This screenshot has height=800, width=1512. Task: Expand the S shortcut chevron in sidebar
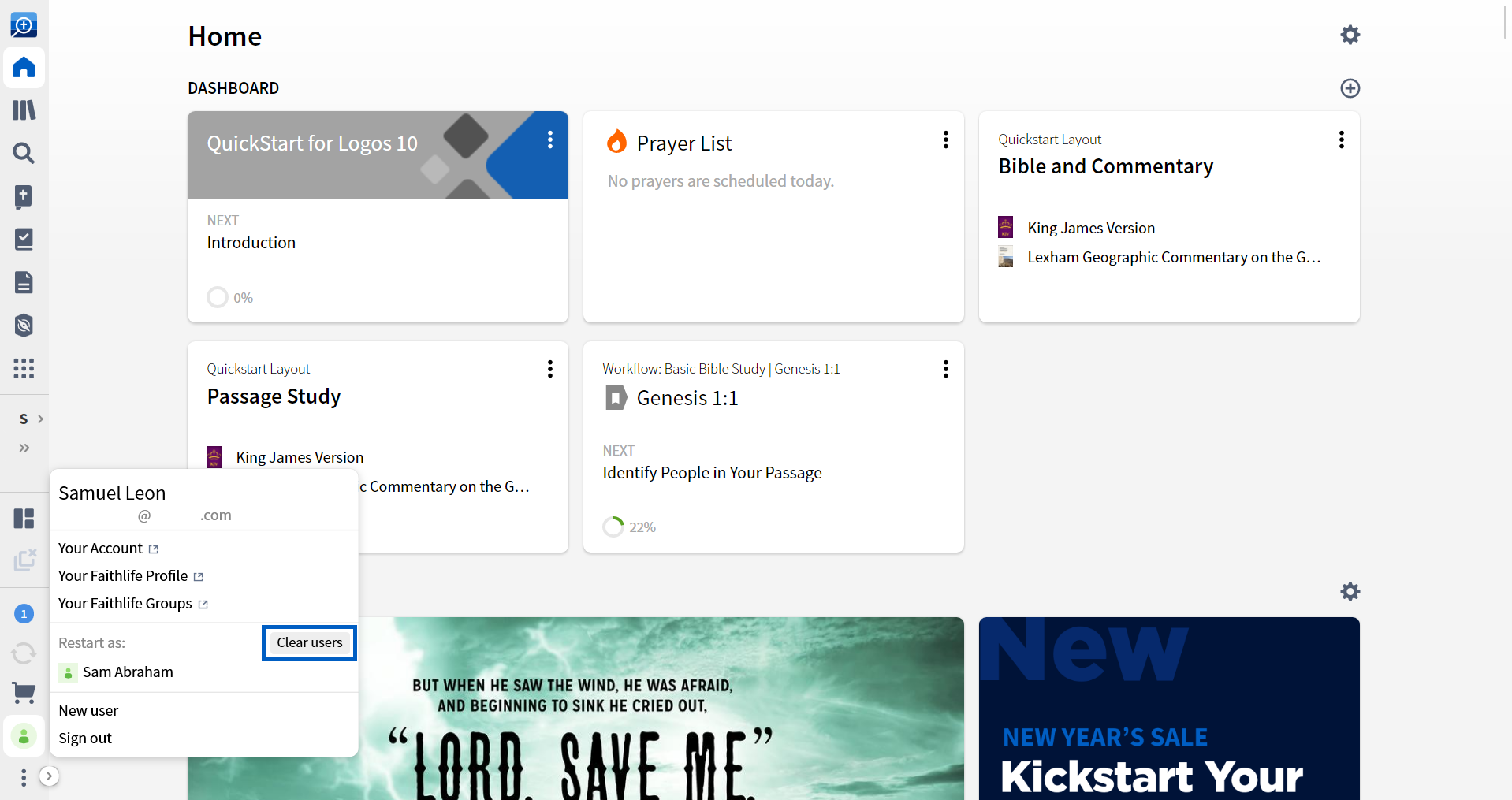click(x=40, y=419)
